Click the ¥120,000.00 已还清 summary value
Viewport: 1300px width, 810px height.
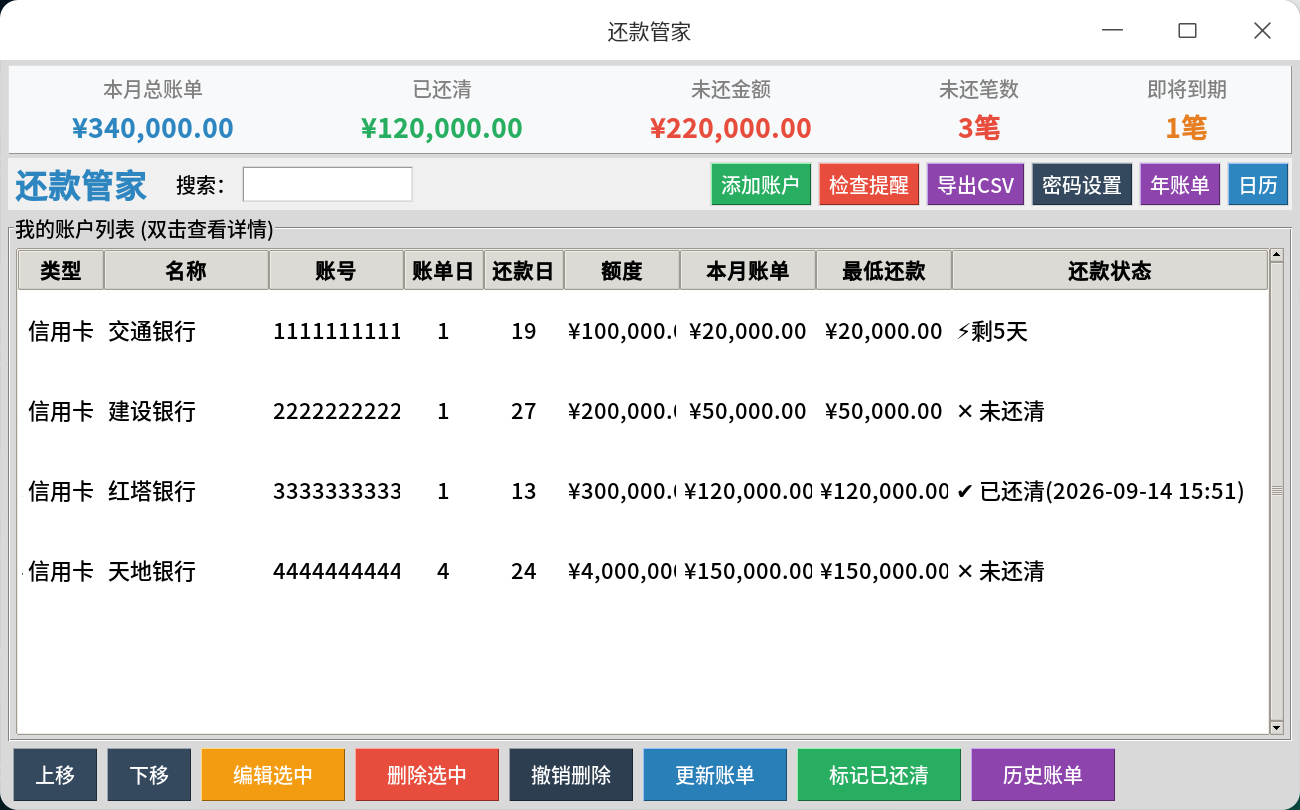[442, 128]
